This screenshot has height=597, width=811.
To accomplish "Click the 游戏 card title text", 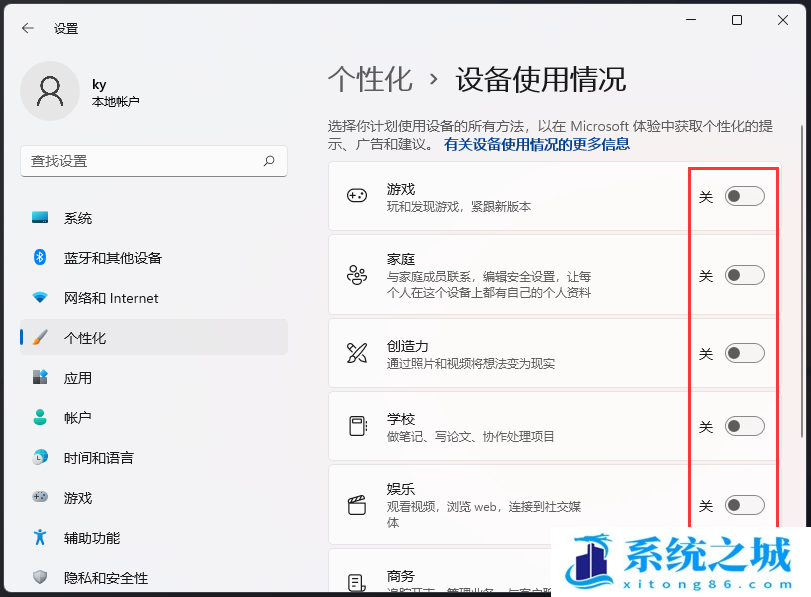I will click(401, 189).
